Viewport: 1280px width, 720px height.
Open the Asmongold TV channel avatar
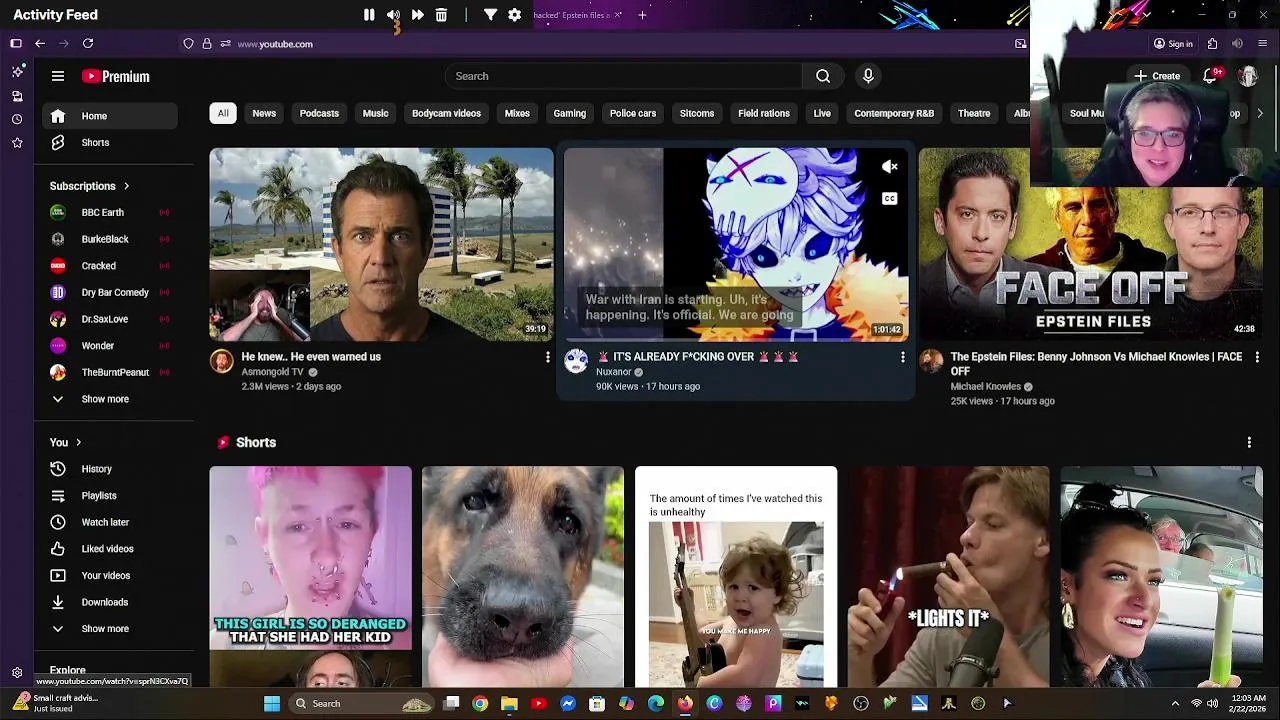(x=222, y=361)
